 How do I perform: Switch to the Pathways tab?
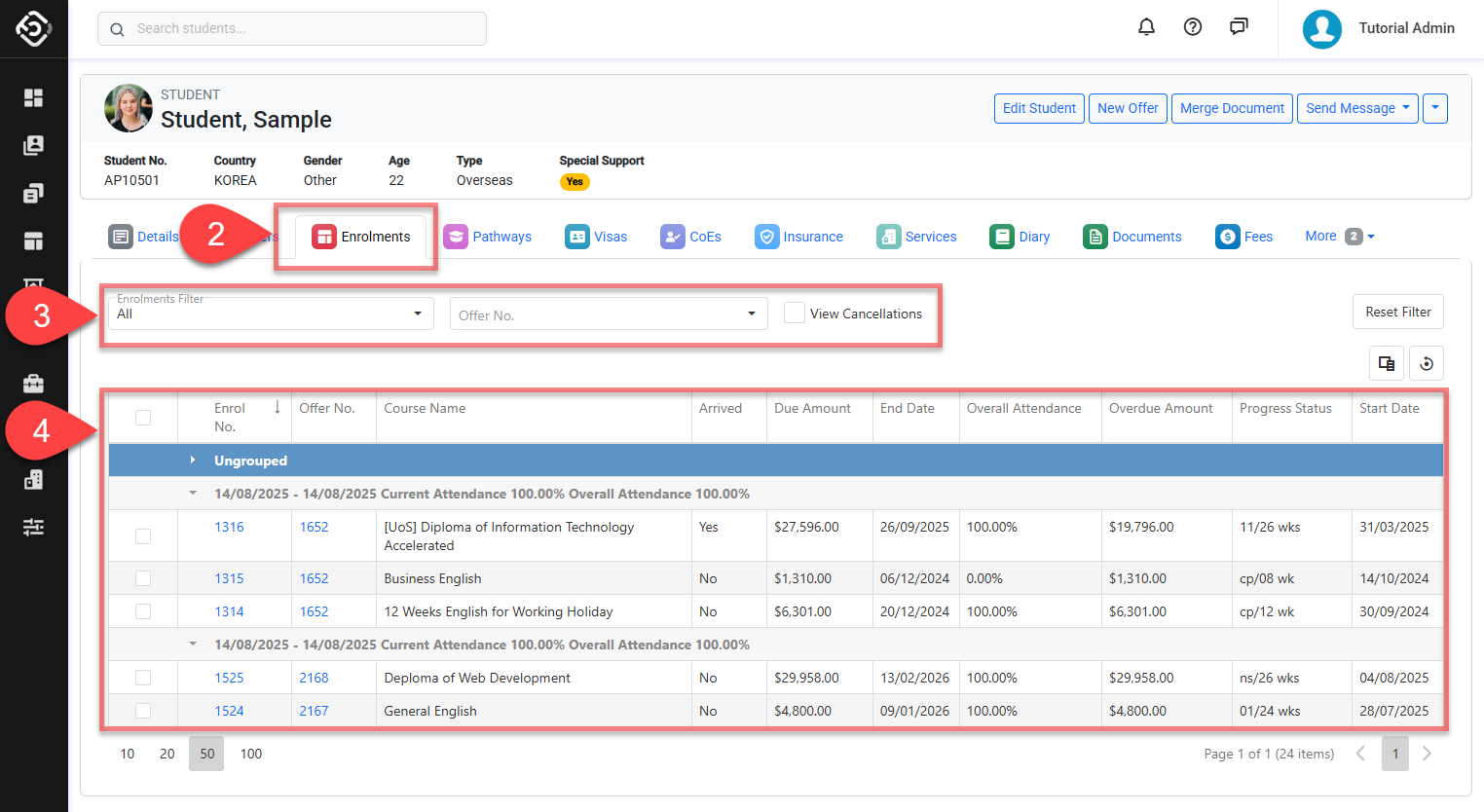pos(488,237)
